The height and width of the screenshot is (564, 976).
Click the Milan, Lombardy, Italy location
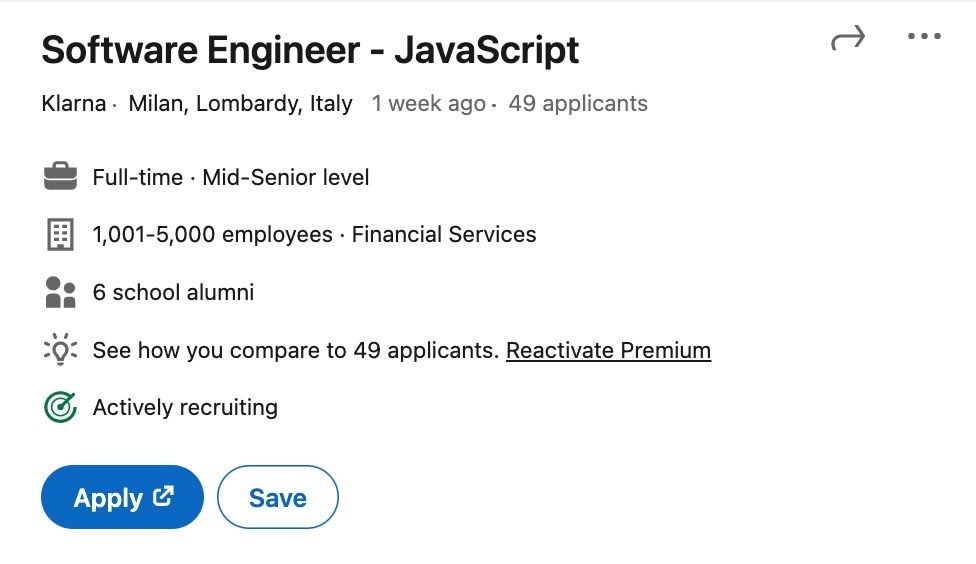pos(240,104)
